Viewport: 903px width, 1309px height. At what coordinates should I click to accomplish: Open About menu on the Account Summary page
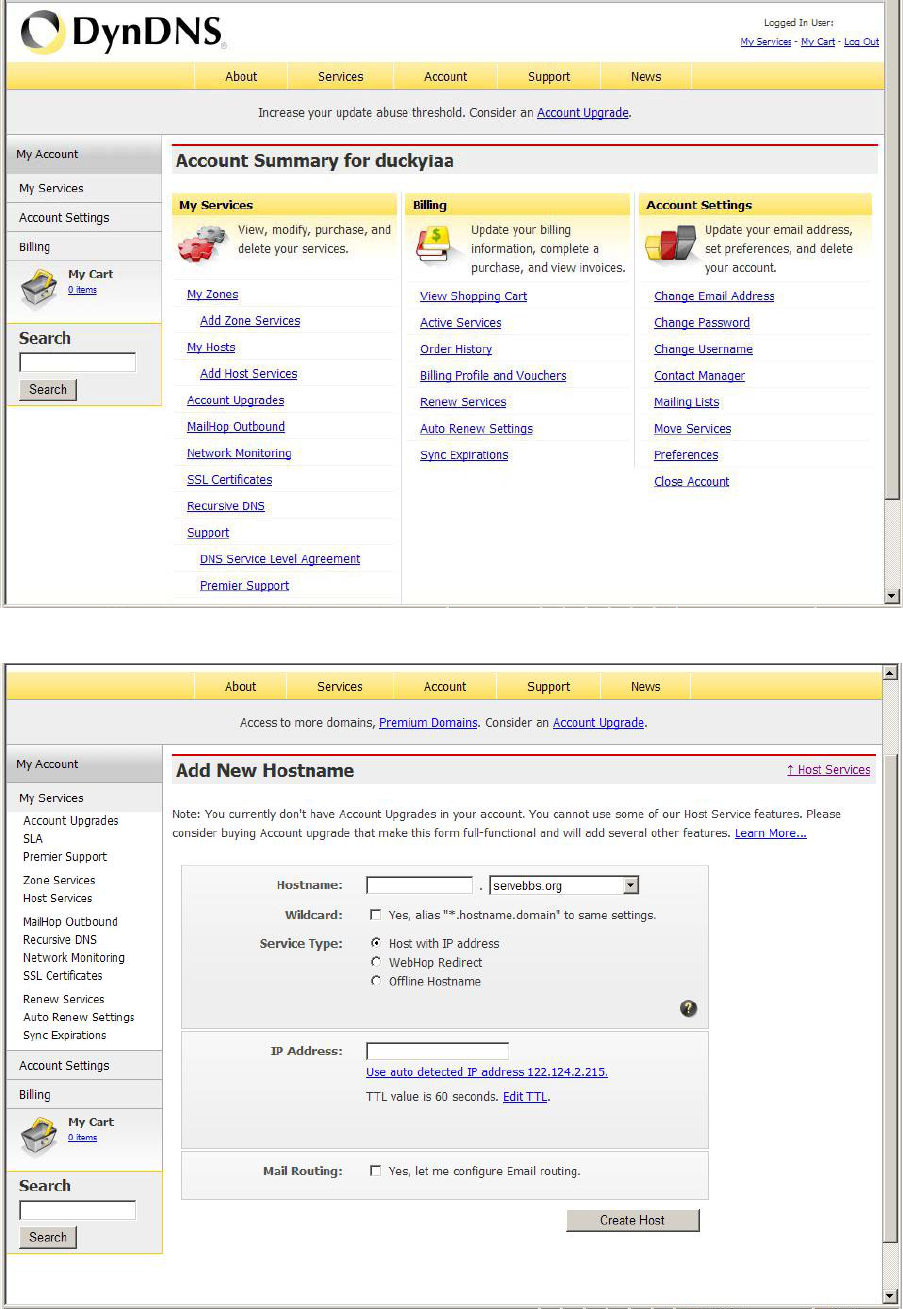[x=241, y=76]
